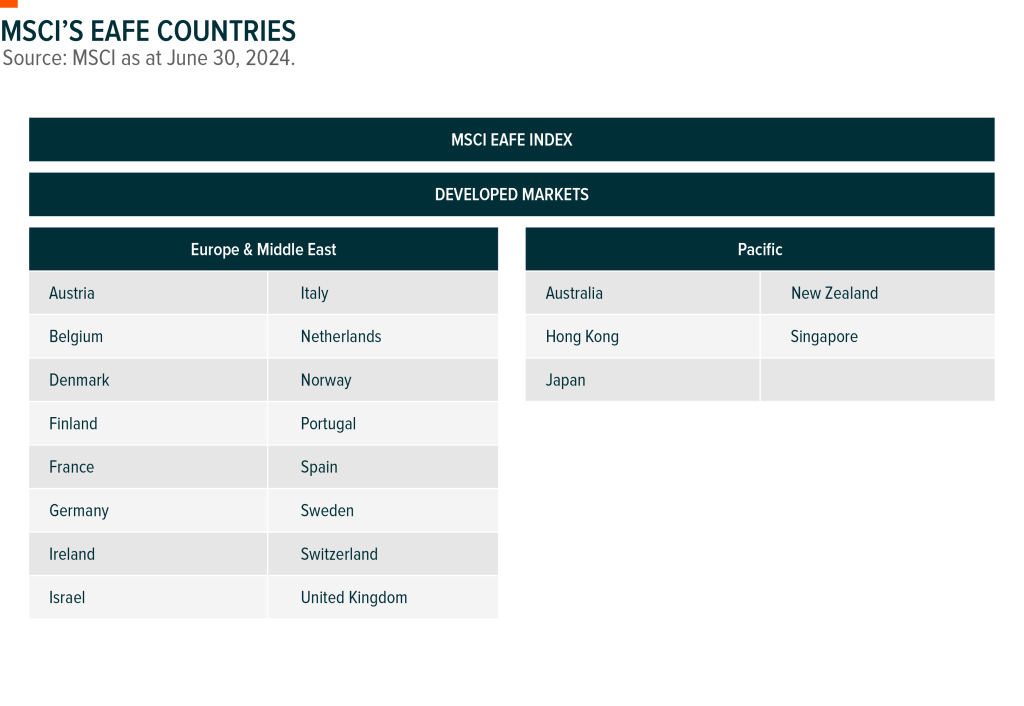
Task: Select the 'Finland' cell
Action: [148, 424]
